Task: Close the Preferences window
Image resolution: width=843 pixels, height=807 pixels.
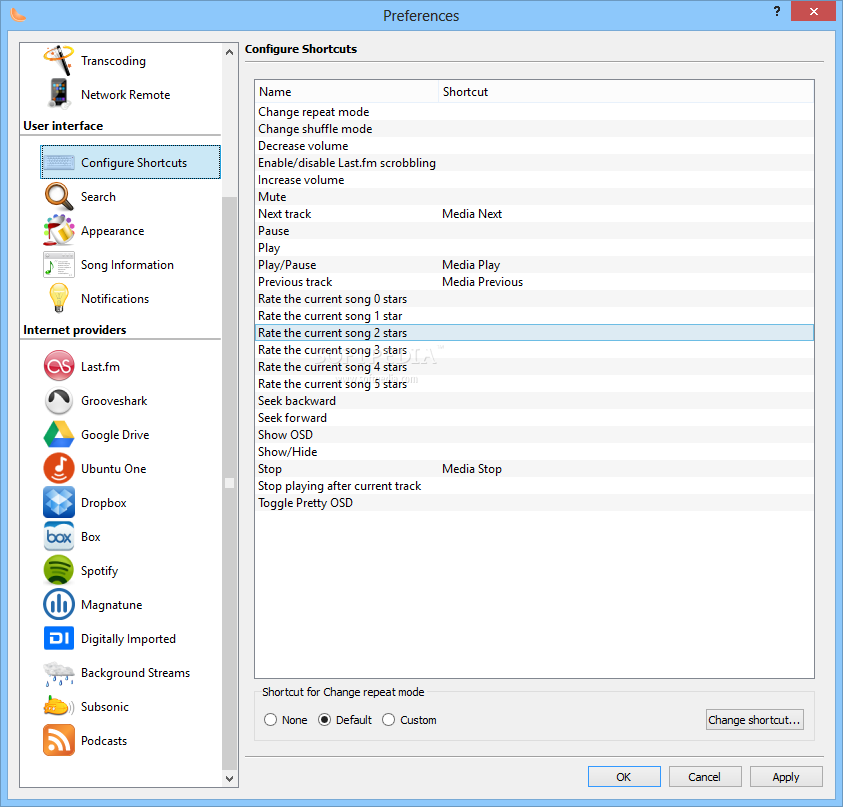Action: (x=813, y=11)
